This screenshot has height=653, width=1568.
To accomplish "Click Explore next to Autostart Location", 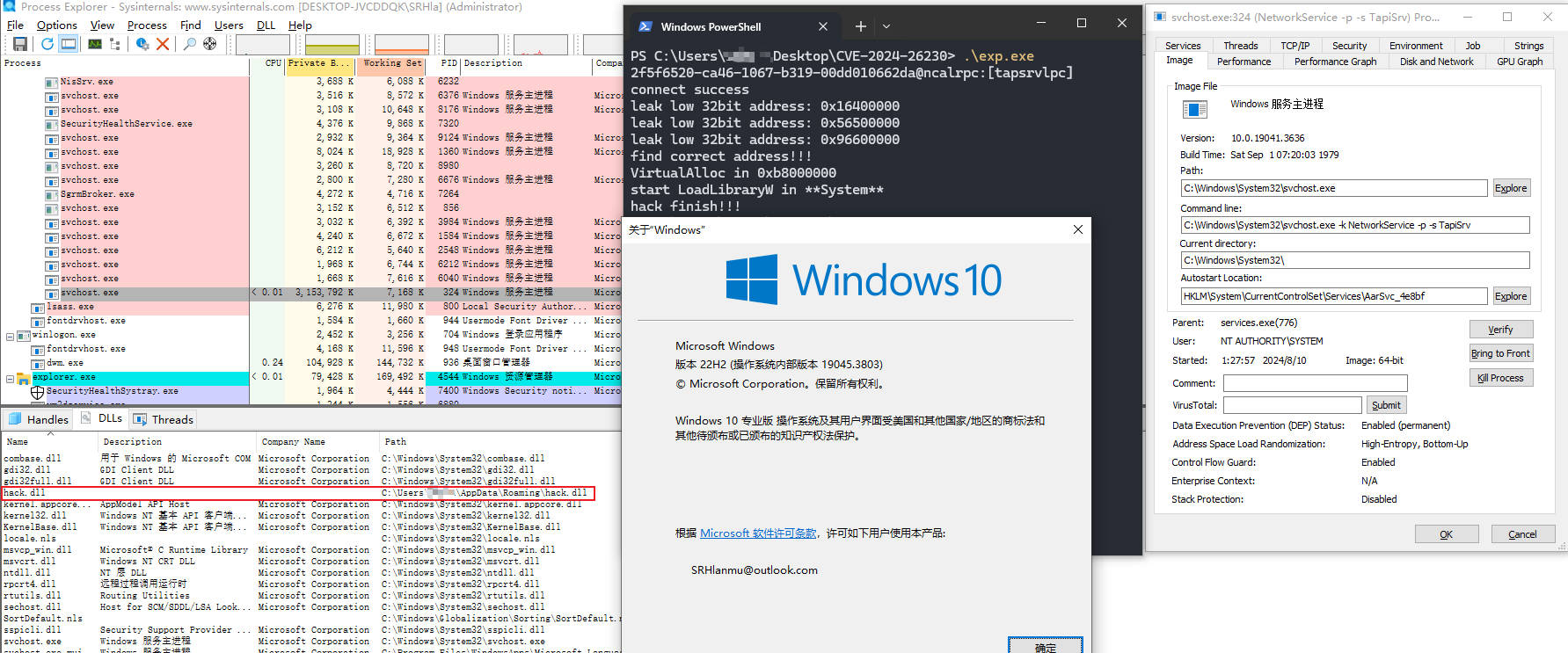I will click(x=1511, y=296).
